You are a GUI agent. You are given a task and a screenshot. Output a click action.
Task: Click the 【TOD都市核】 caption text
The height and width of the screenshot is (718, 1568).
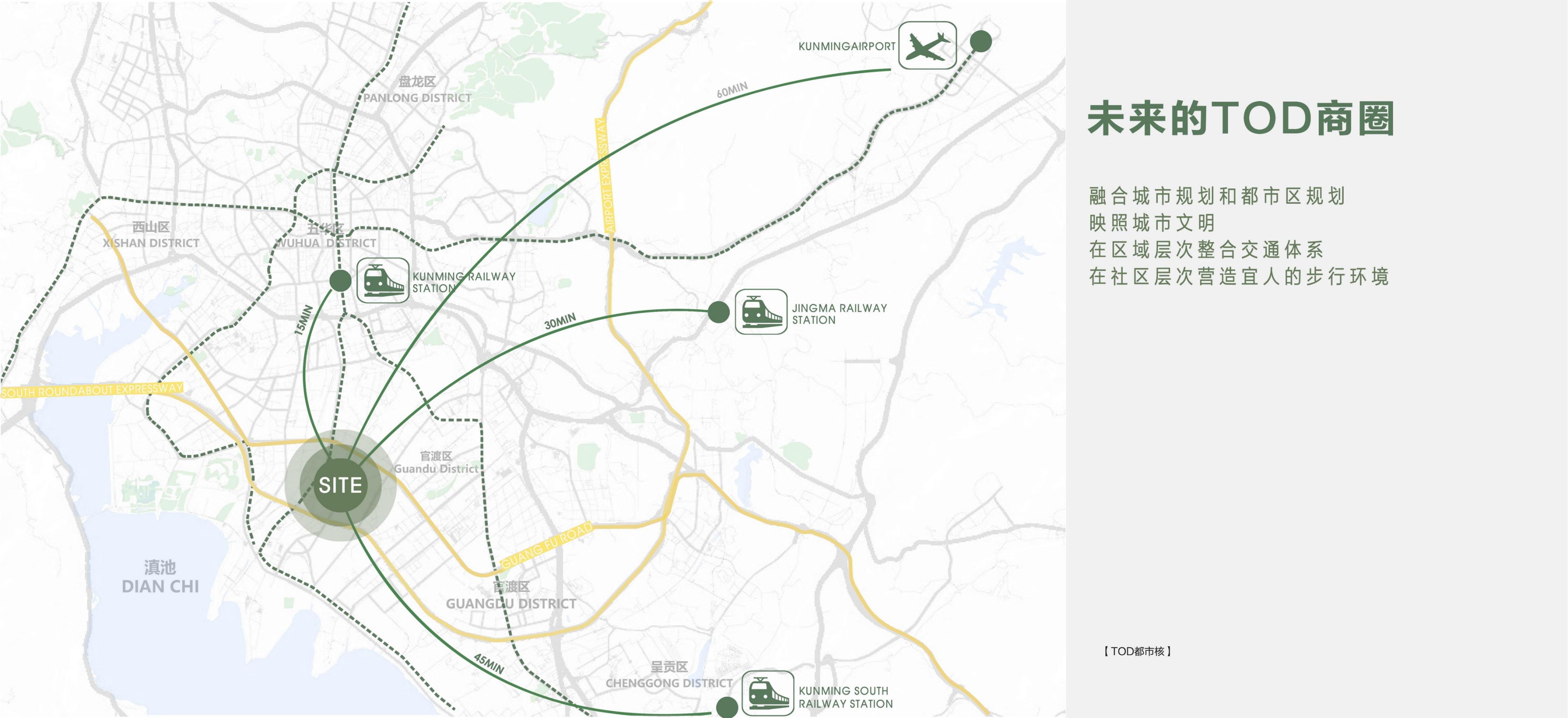pos(1137,651)
